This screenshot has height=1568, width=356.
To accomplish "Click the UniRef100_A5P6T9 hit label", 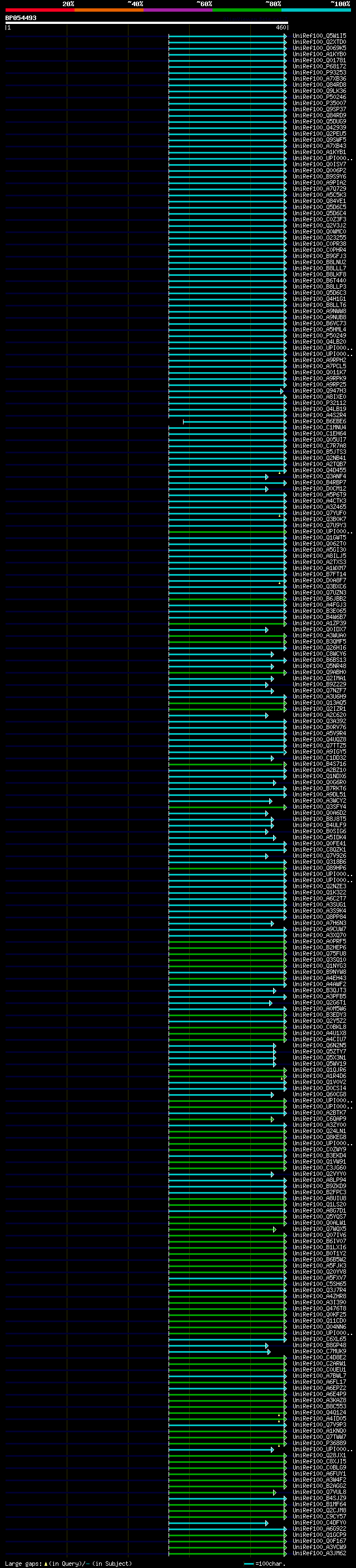I will (319, 495).
